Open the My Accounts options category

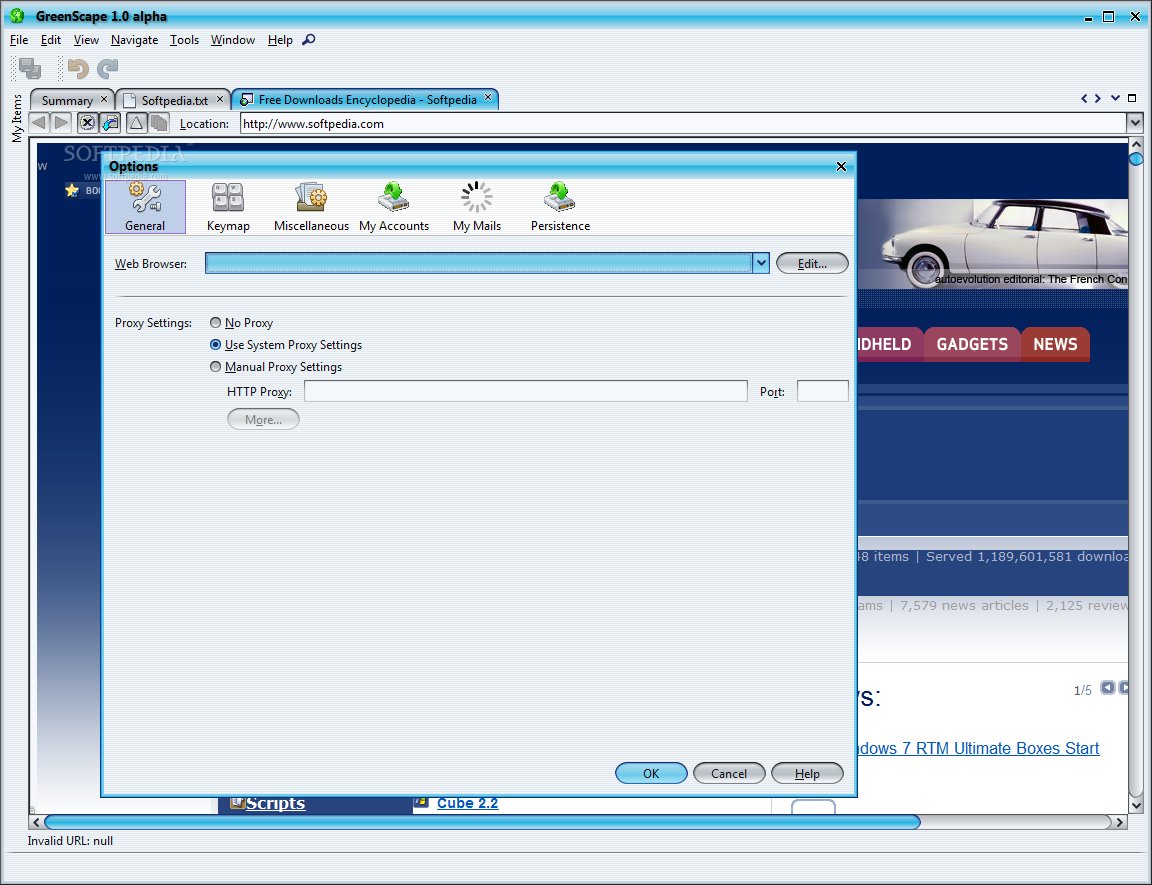point(394,207)
